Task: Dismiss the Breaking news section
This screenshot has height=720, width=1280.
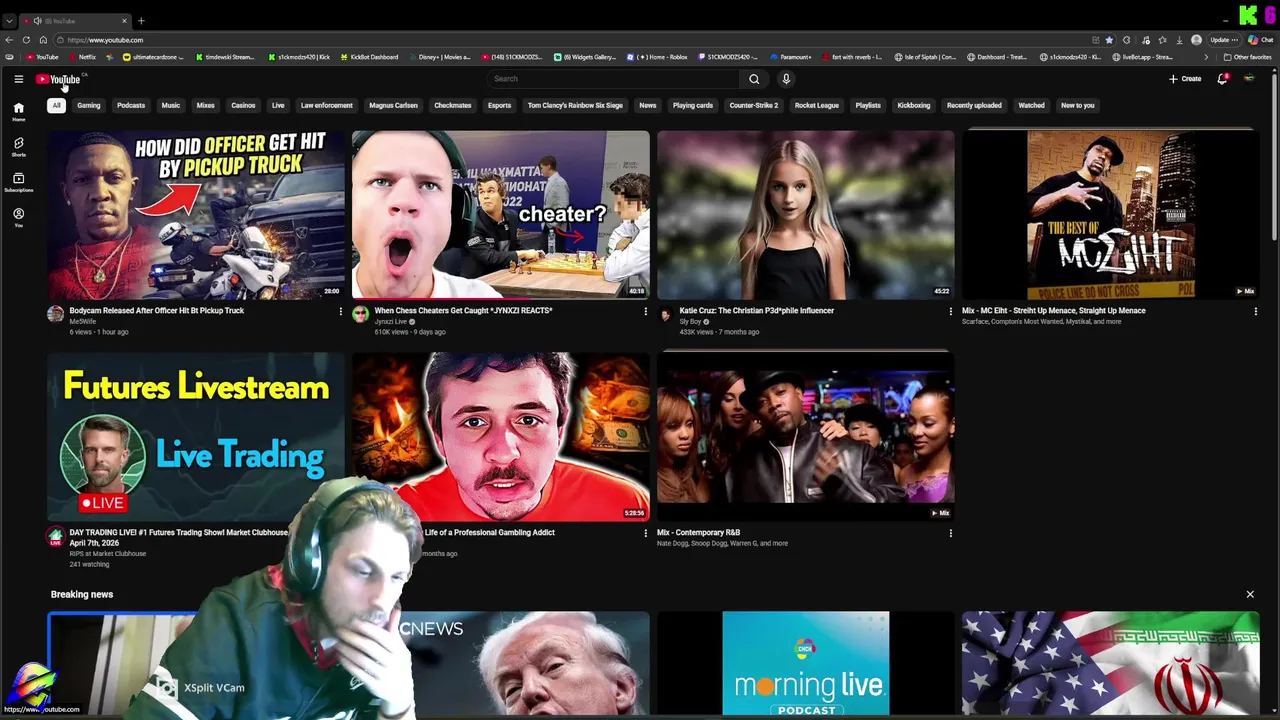Action: [1250, 595]
